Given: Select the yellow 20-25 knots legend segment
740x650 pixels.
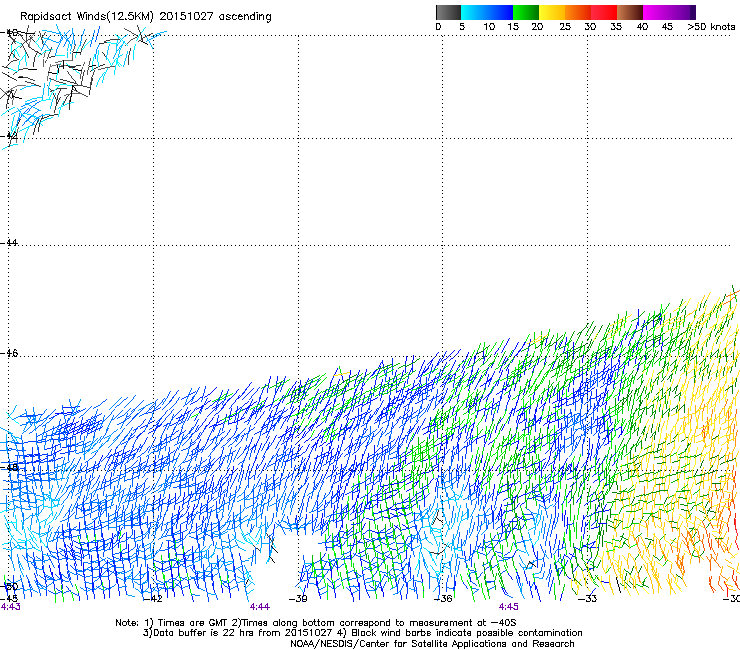Looking at the screenshot, I should (x=552, y=12).
